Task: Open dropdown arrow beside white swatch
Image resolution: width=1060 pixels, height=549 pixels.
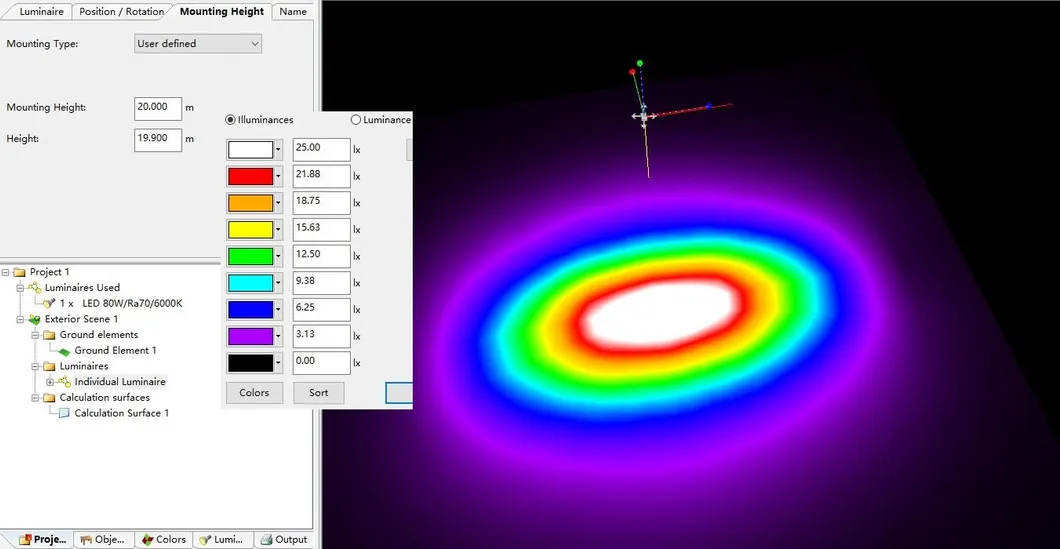Action: click(x=278, y=149)
